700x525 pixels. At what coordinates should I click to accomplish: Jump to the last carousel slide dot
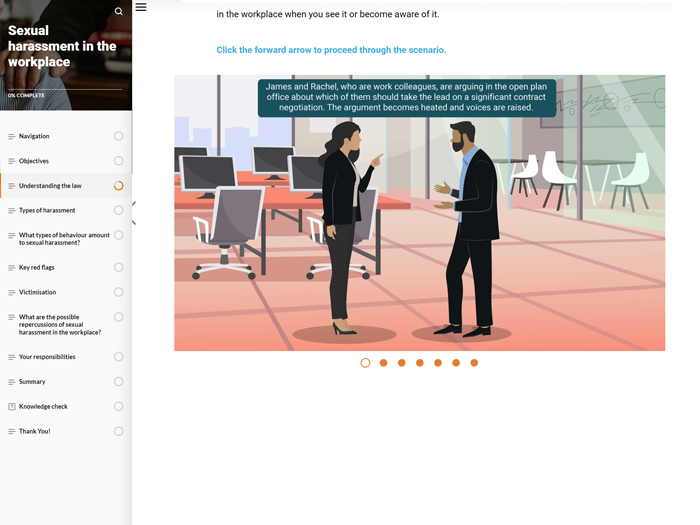click(474, 363)
